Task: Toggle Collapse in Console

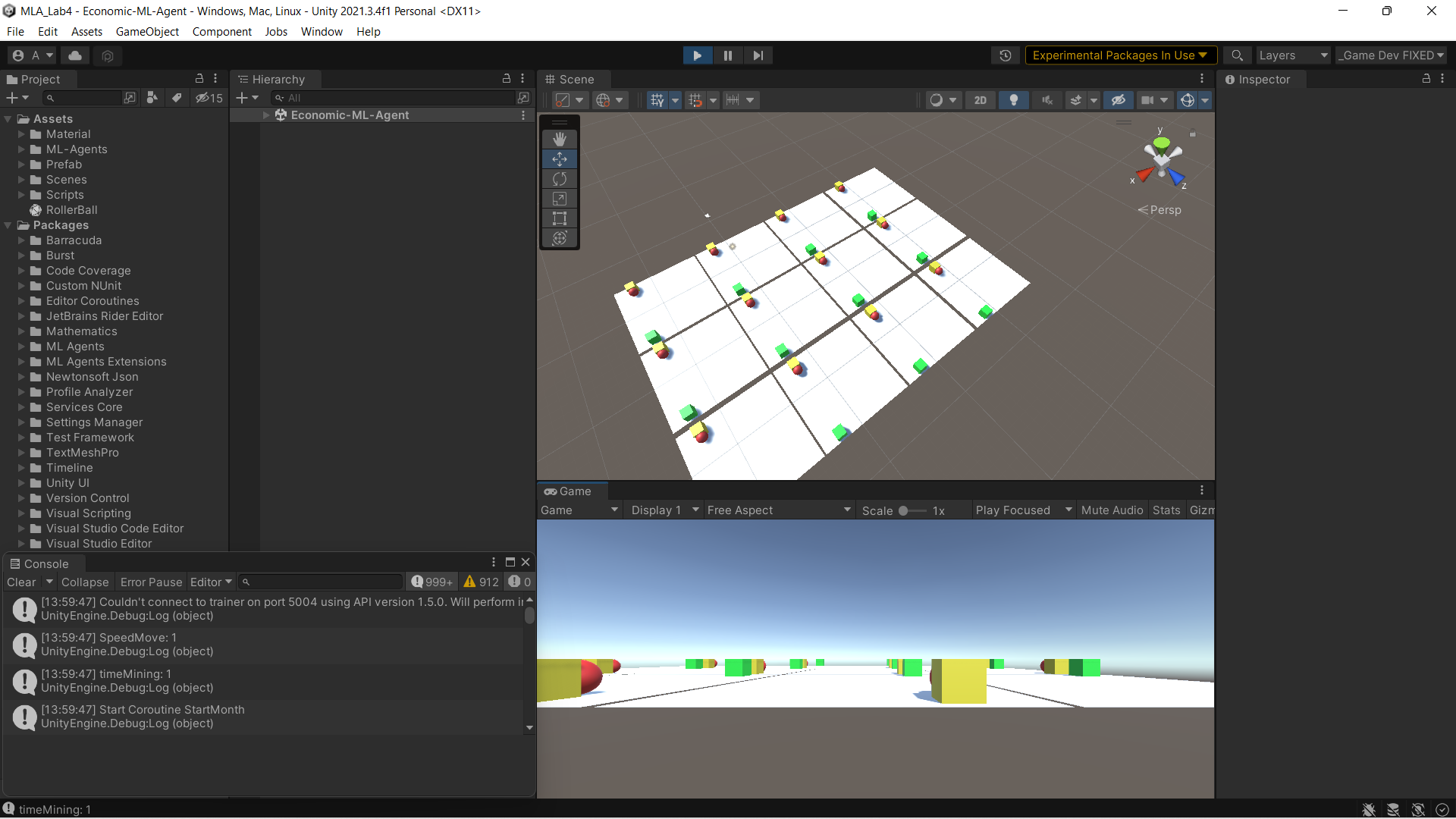Action: coord(85,582)
